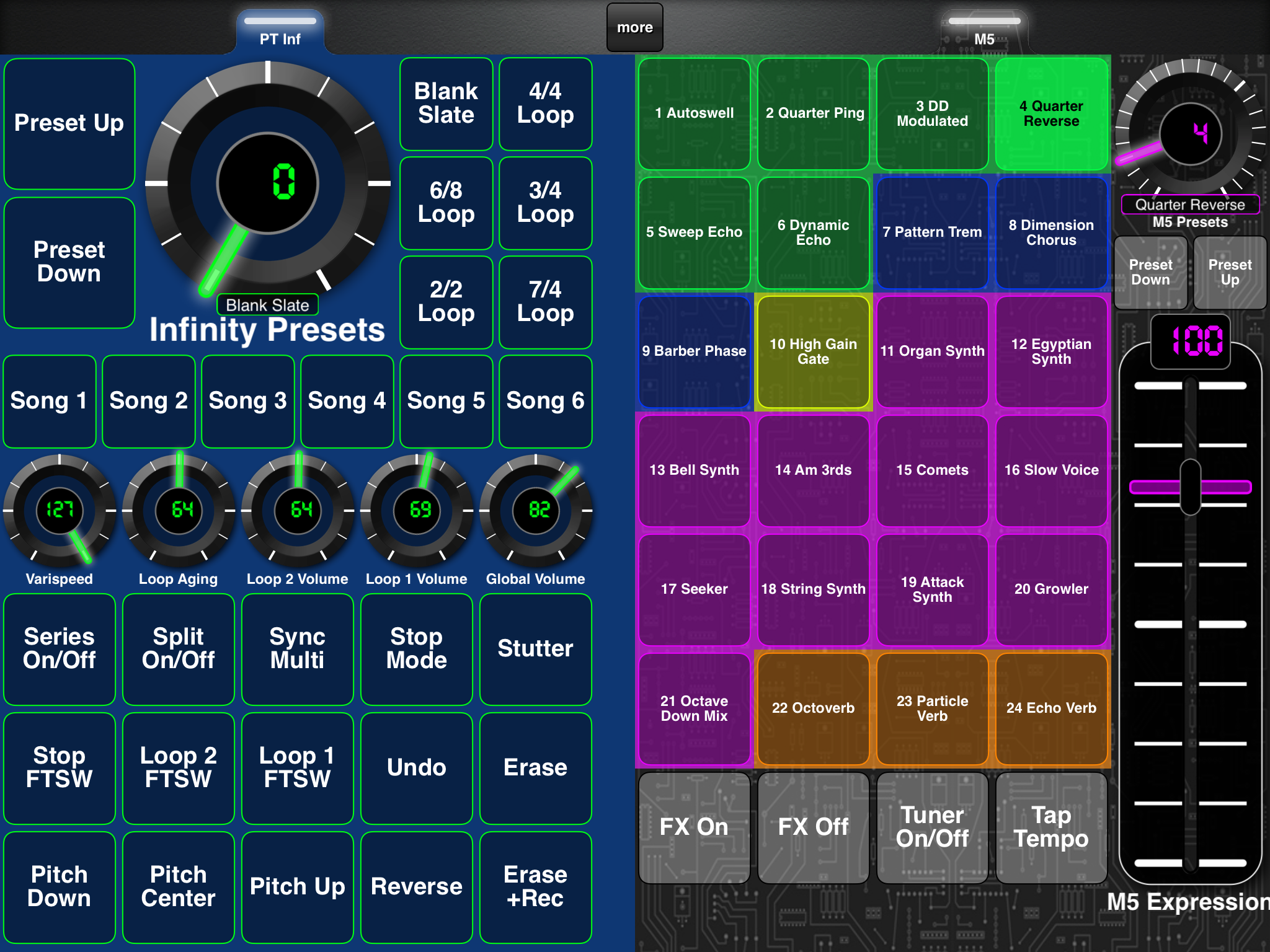Select the 4/4 Loop preset

pyautogui.click(x=546, y=104)
